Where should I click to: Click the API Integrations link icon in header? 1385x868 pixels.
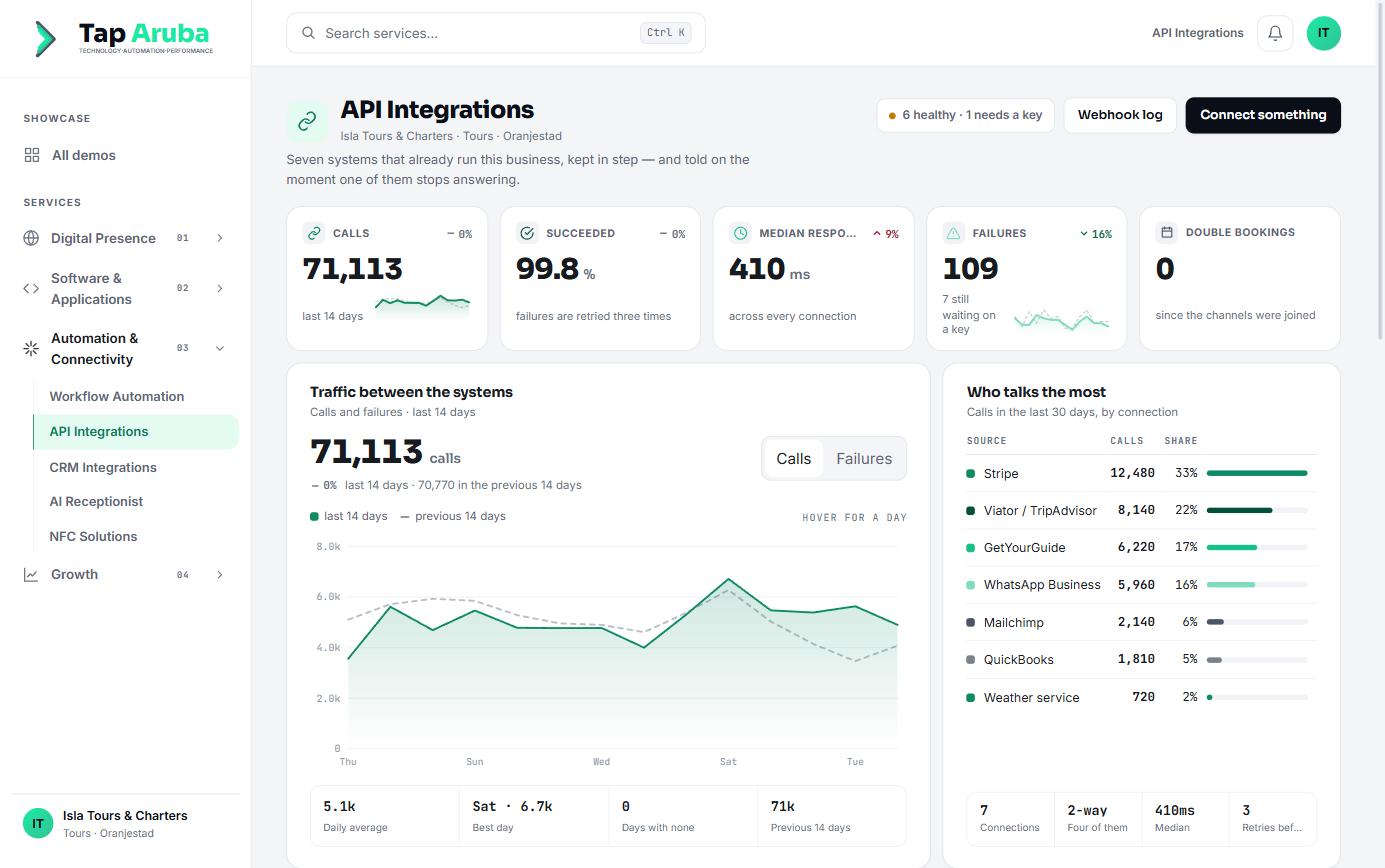(307, 121)
